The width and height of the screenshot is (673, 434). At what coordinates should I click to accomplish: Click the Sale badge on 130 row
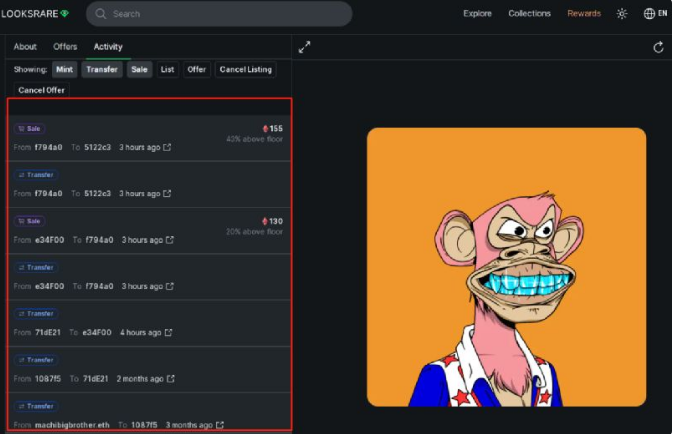pyautogui.click(x=30, y=221)
